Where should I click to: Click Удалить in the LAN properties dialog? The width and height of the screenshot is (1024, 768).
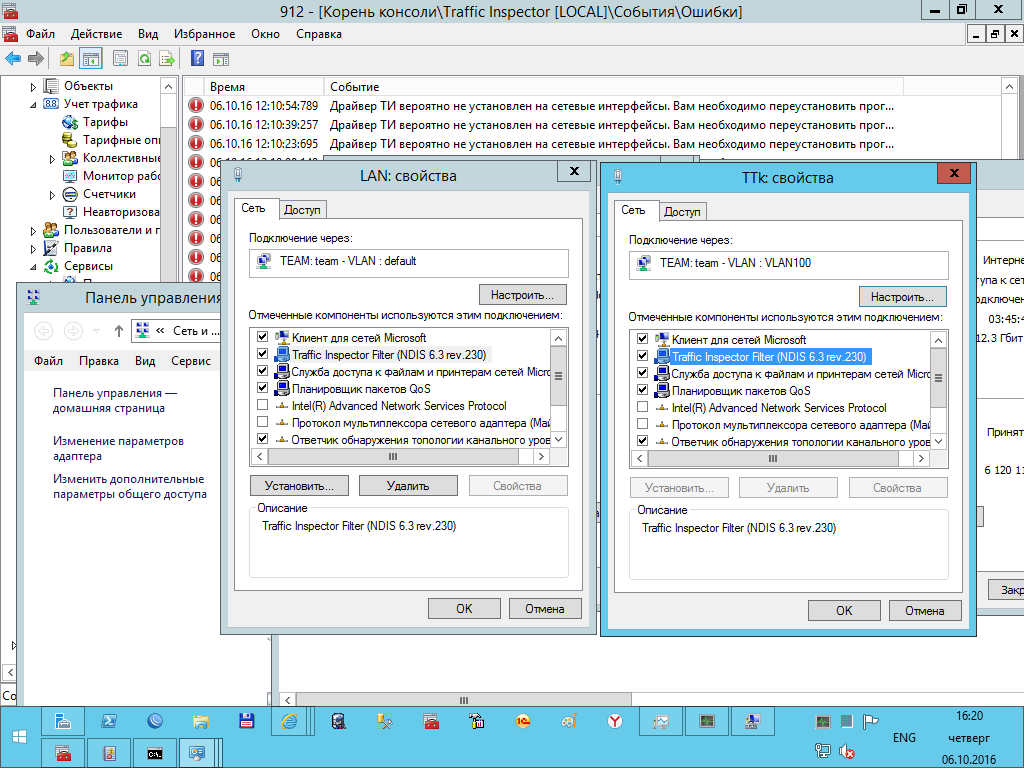(x=408, y=486)
